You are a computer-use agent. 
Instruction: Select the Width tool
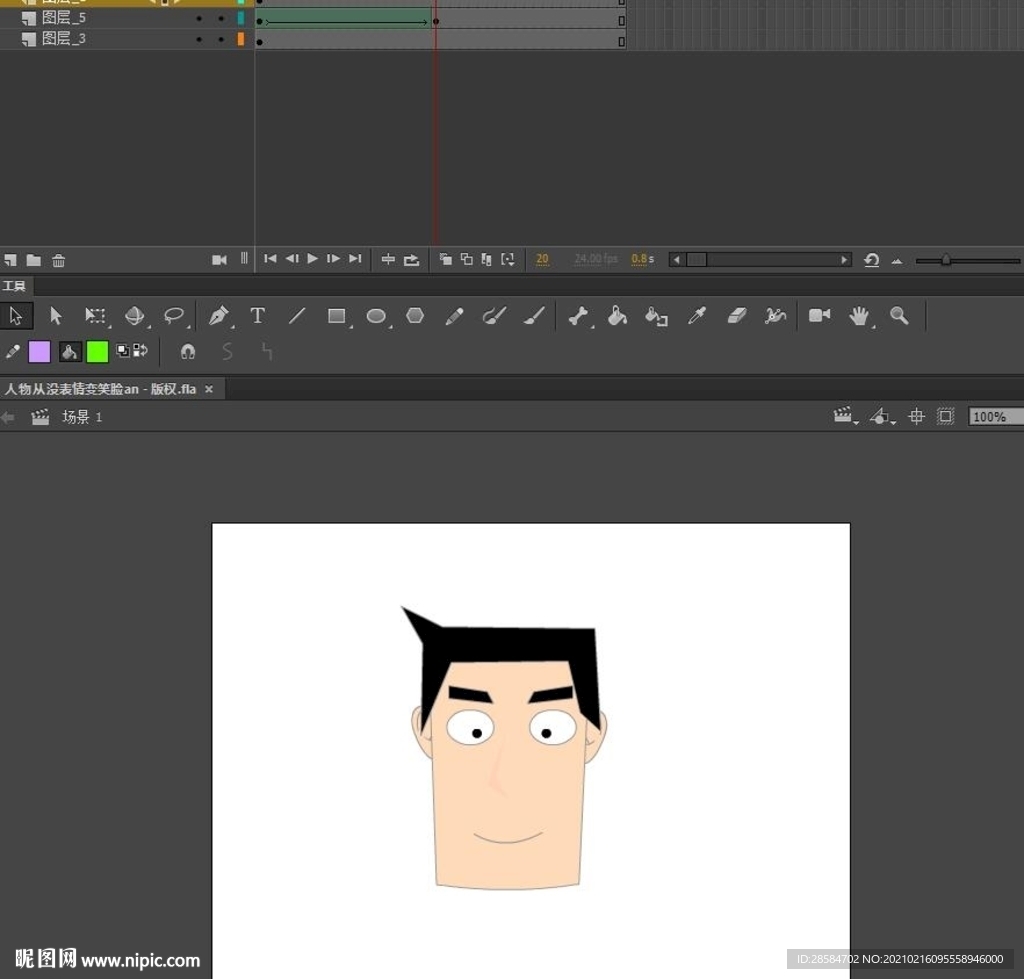tap(775, 316)
